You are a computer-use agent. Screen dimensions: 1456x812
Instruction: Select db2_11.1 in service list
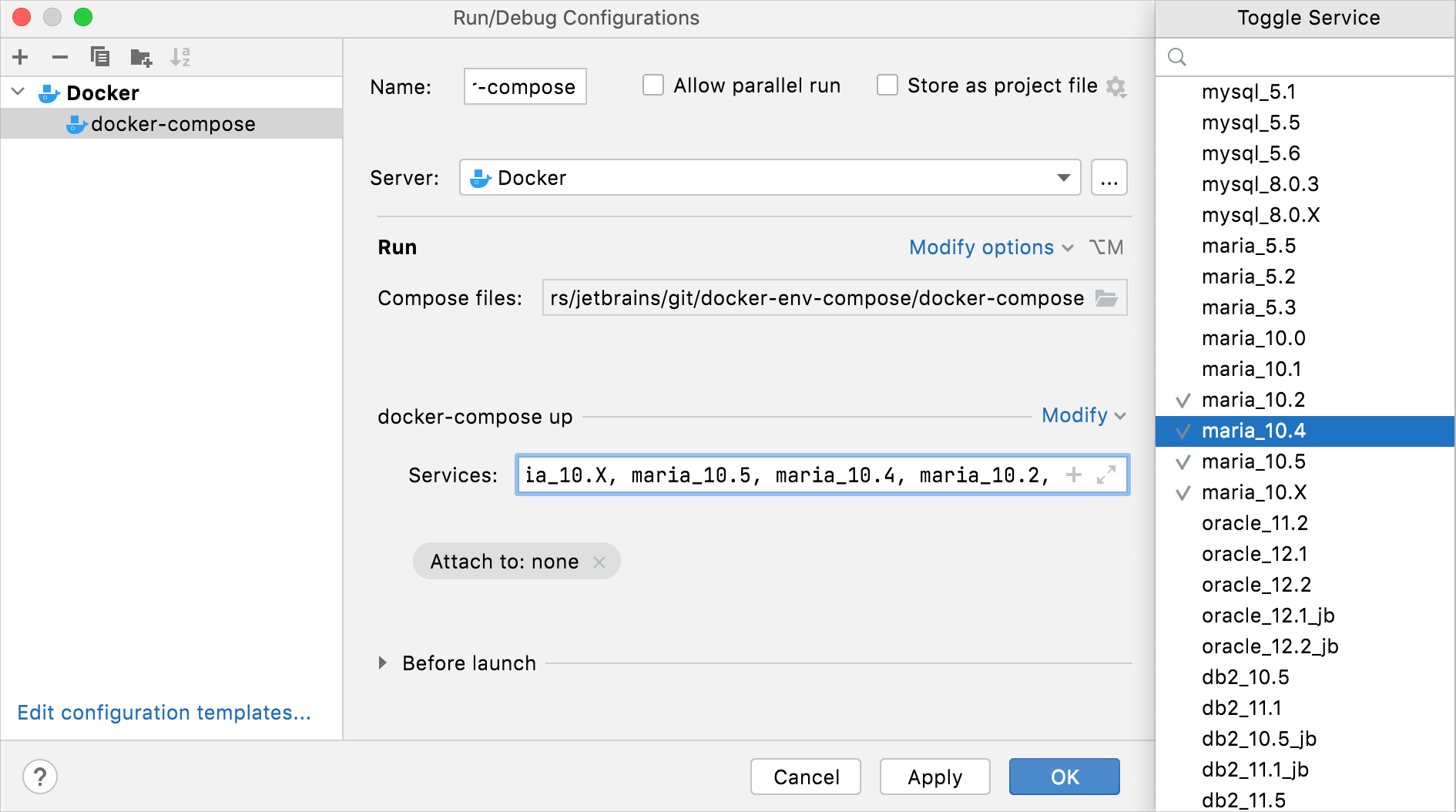[x=1305, y=708]
